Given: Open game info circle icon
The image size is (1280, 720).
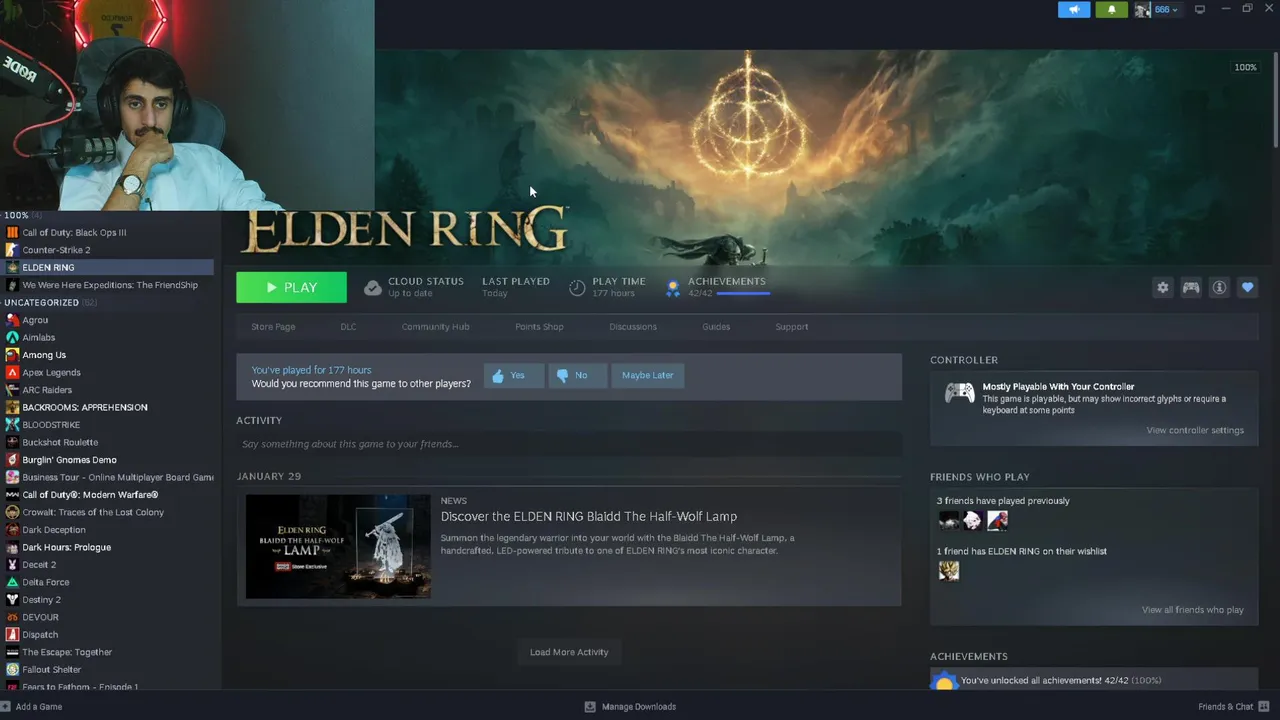Looking at the screenshot, I should pyautogui.click(x=1219, y=287).
